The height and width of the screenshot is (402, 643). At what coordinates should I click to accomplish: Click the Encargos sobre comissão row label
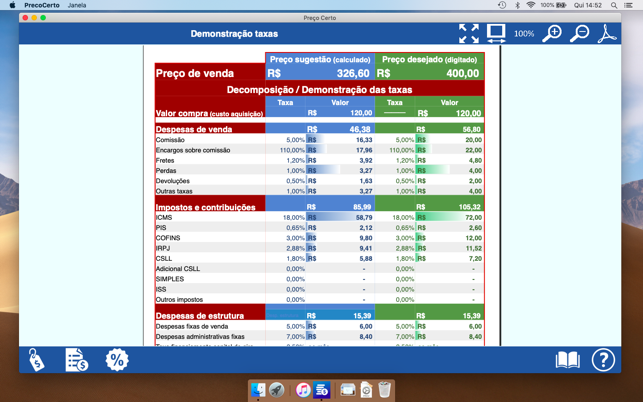tap(193, 150)
